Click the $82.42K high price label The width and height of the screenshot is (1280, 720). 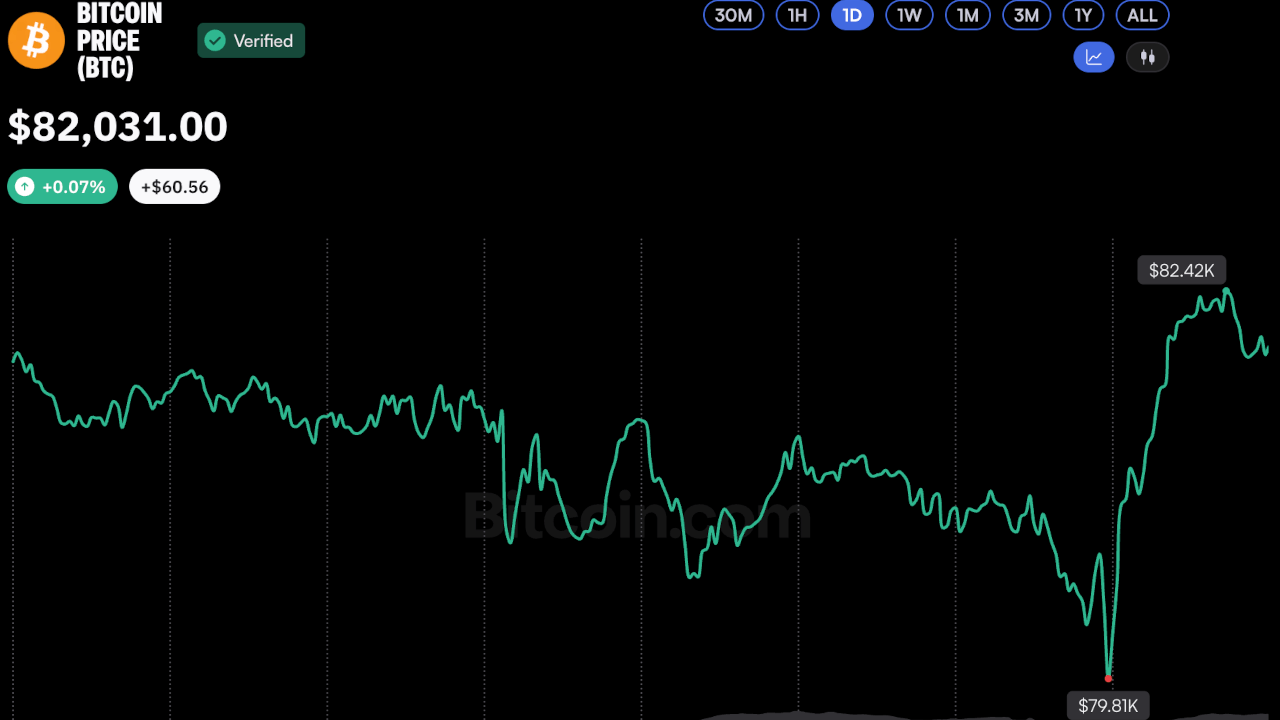pyautogui.click(x=1181, y=270)
